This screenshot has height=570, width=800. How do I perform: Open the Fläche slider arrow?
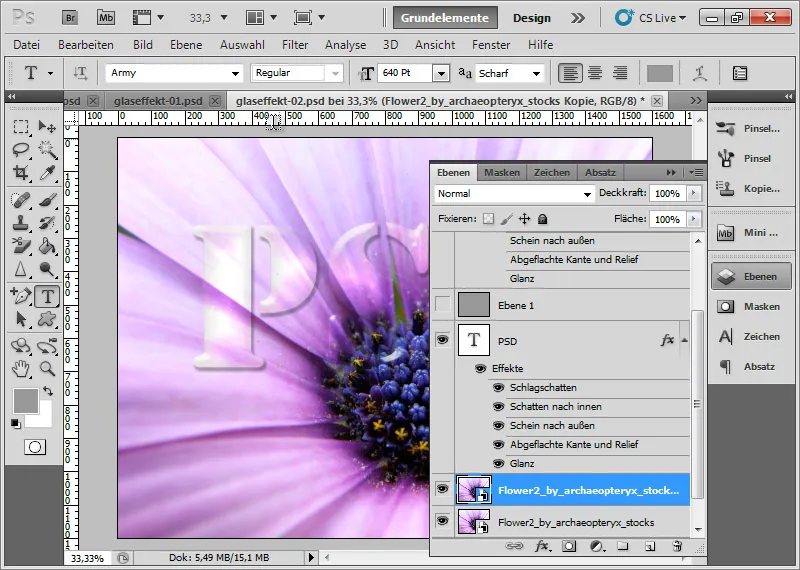click(x=693, y=219)
